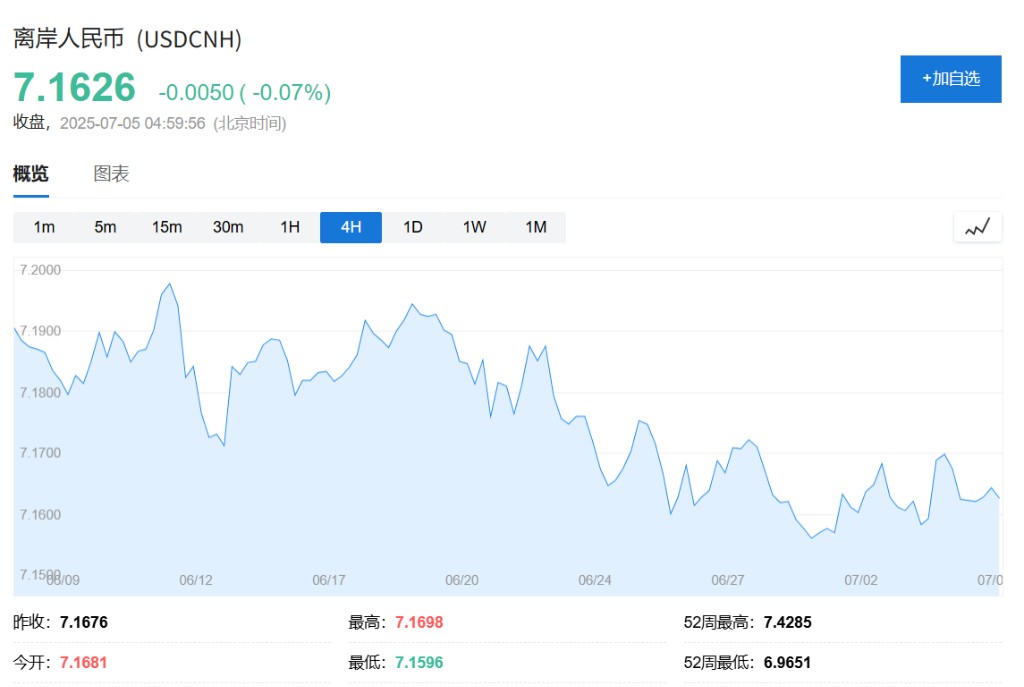Image resolution: width=1024 pixels, height=687 pixels.
Task: Click the current price 7.1626
Action: 74,88
